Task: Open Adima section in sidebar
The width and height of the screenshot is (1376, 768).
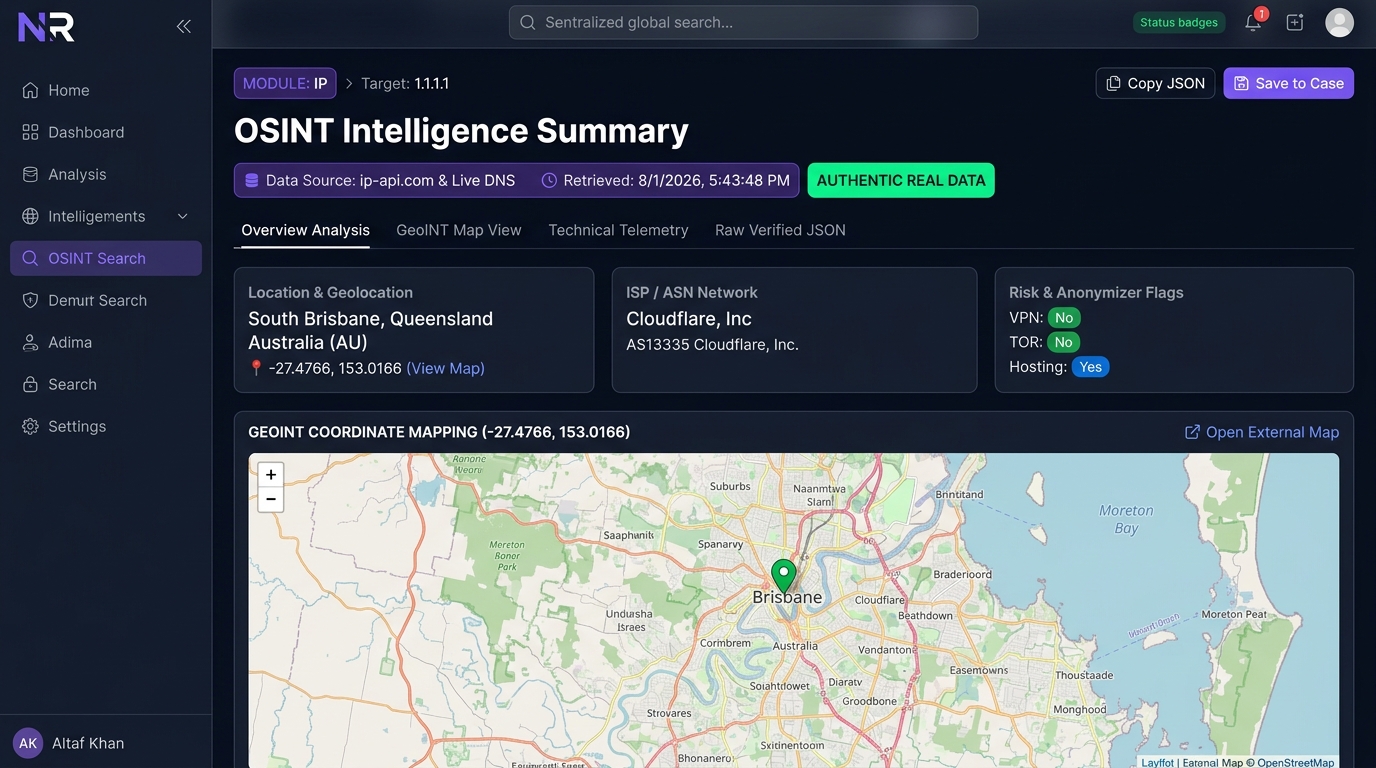Action: coord(106,342)
